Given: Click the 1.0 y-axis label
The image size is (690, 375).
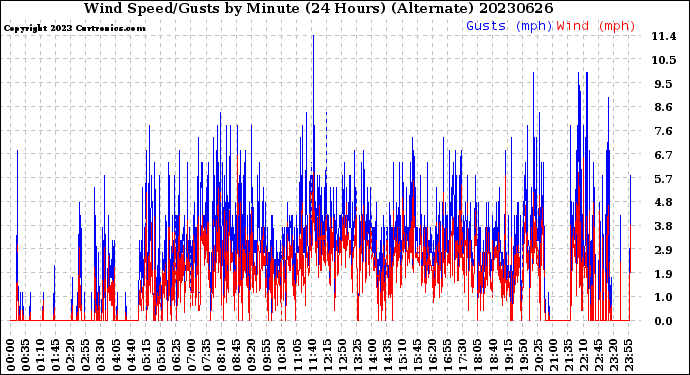Looking at the screenshot, I should 664,298.
